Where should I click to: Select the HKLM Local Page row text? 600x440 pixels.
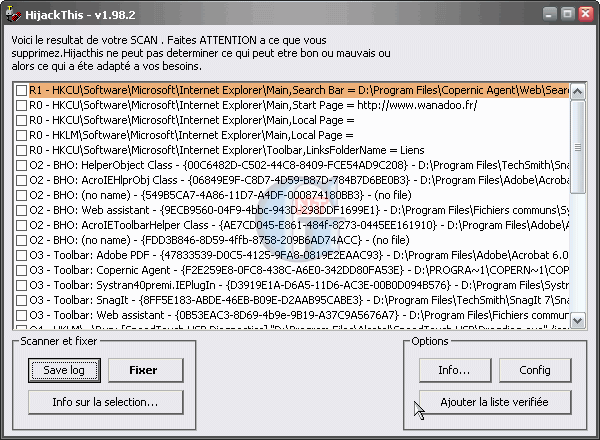click(x=191, y=135)
